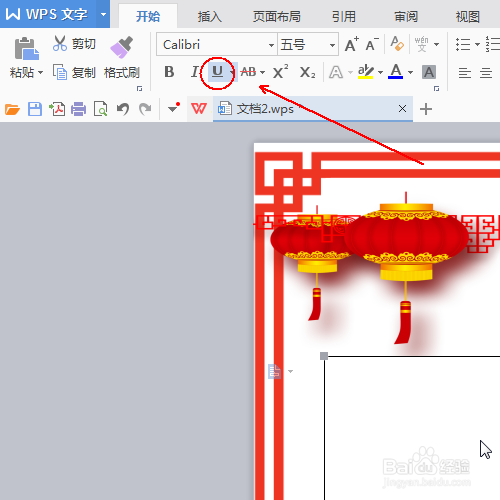
Task: Toggle strikethrough AB formatting
Action: pyautogui.click(x=248, y=72)
